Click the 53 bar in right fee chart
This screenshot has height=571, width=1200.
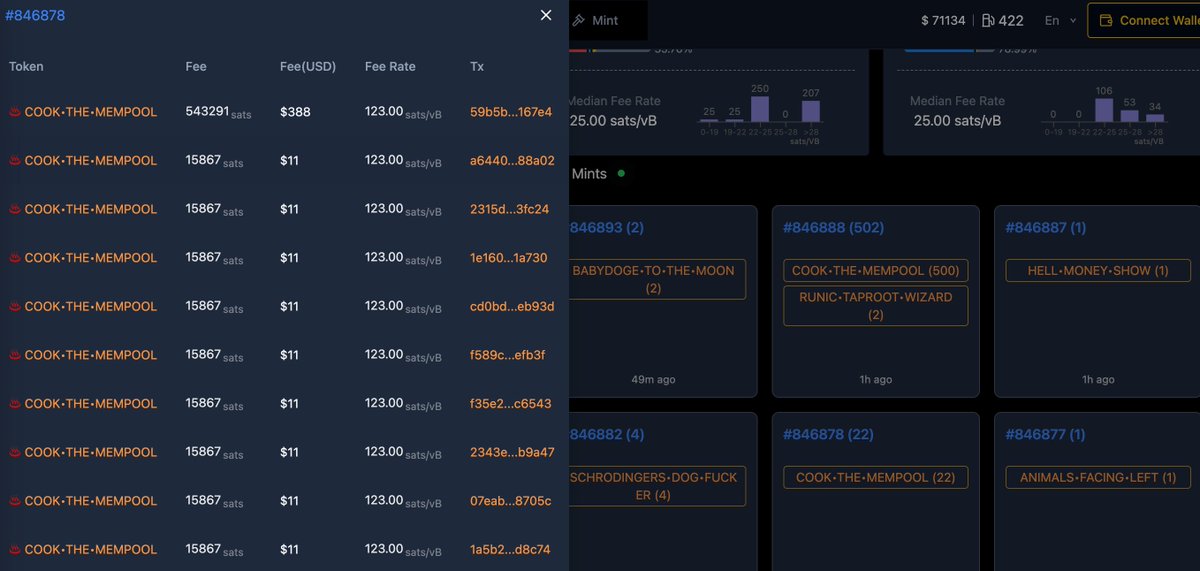tap(1130, 114)
